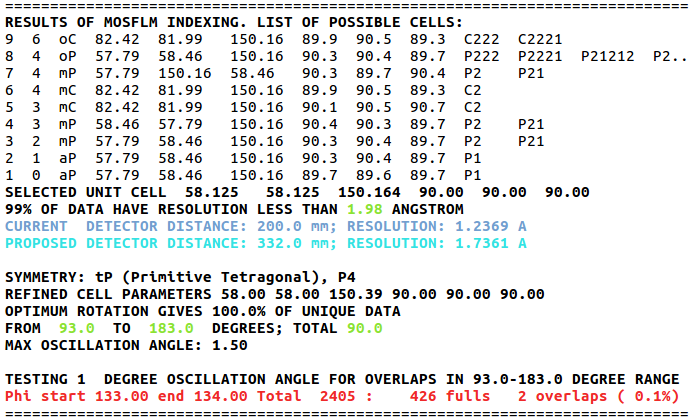Click red total reflections count 2405
695x418 pixels.
point(337,396)
